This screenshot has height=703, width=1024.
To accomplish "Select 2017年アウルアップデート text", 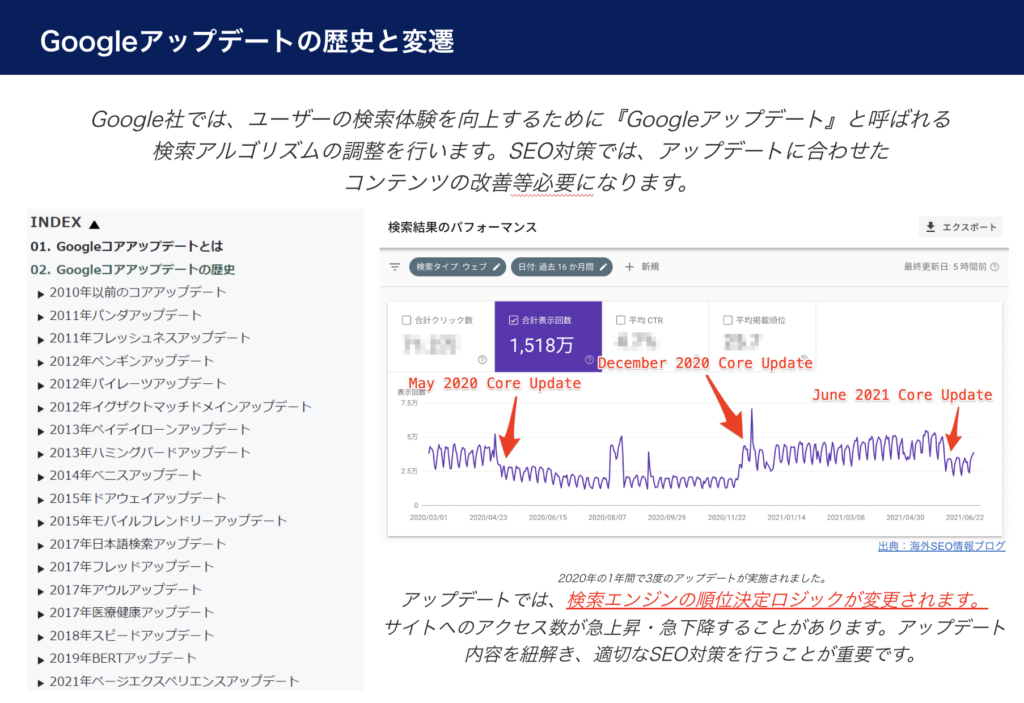I will 125,589.
